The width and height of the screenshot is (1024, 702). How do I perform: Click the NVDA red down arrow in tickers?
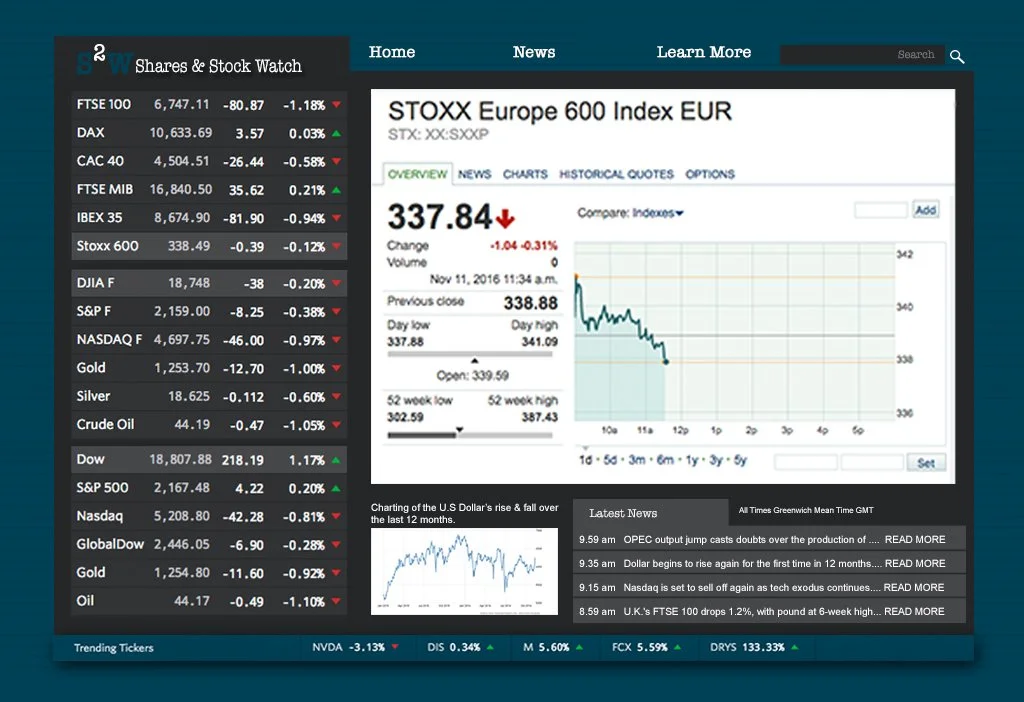pos(394,647)
